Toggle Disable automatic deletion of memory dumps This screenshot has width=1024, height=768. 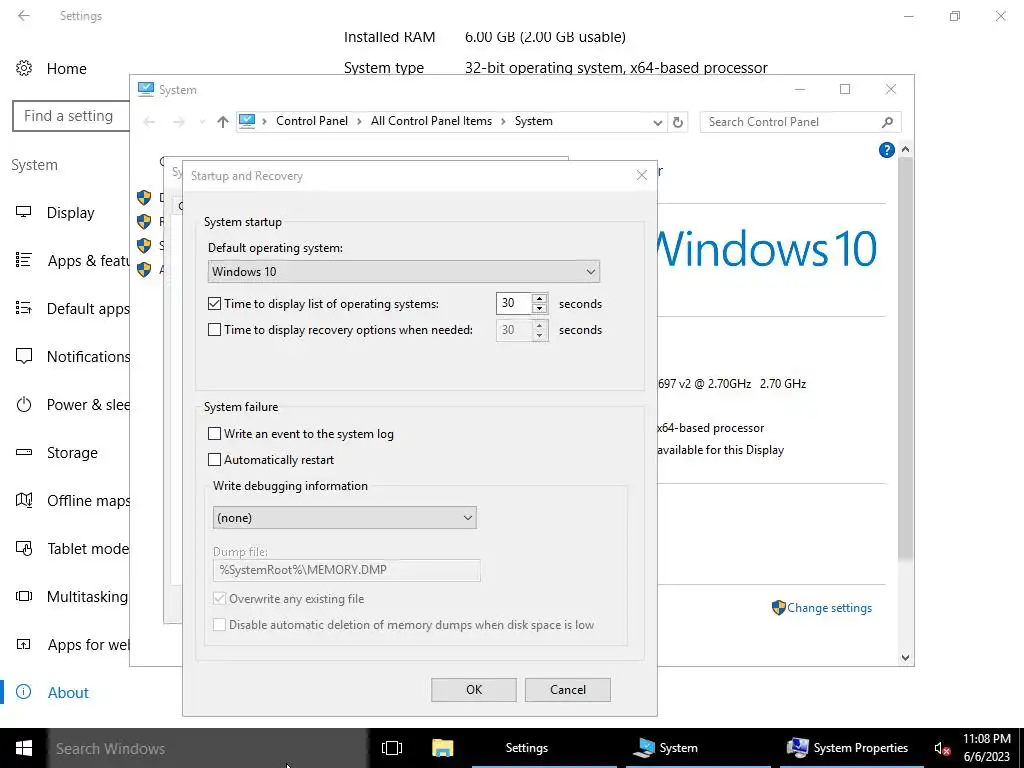coord(219,624)
